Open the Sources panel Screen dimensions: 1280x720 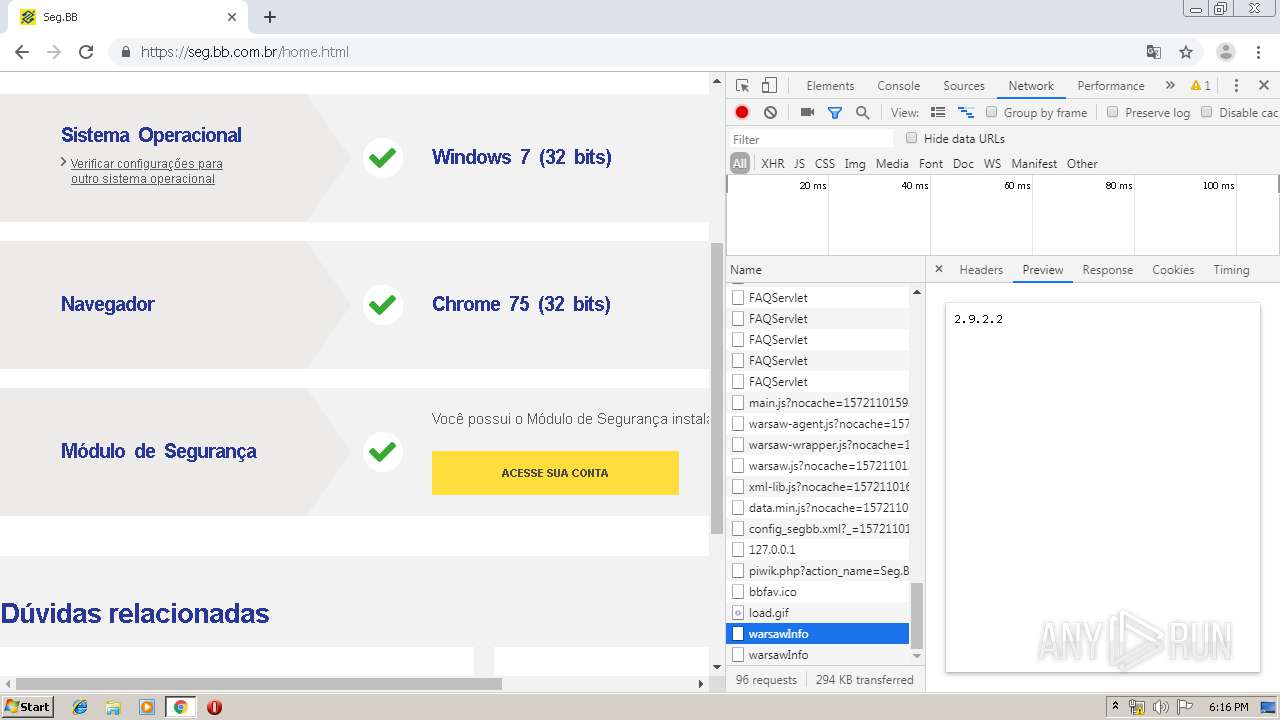pyautogui.click(x=964, y=86)
